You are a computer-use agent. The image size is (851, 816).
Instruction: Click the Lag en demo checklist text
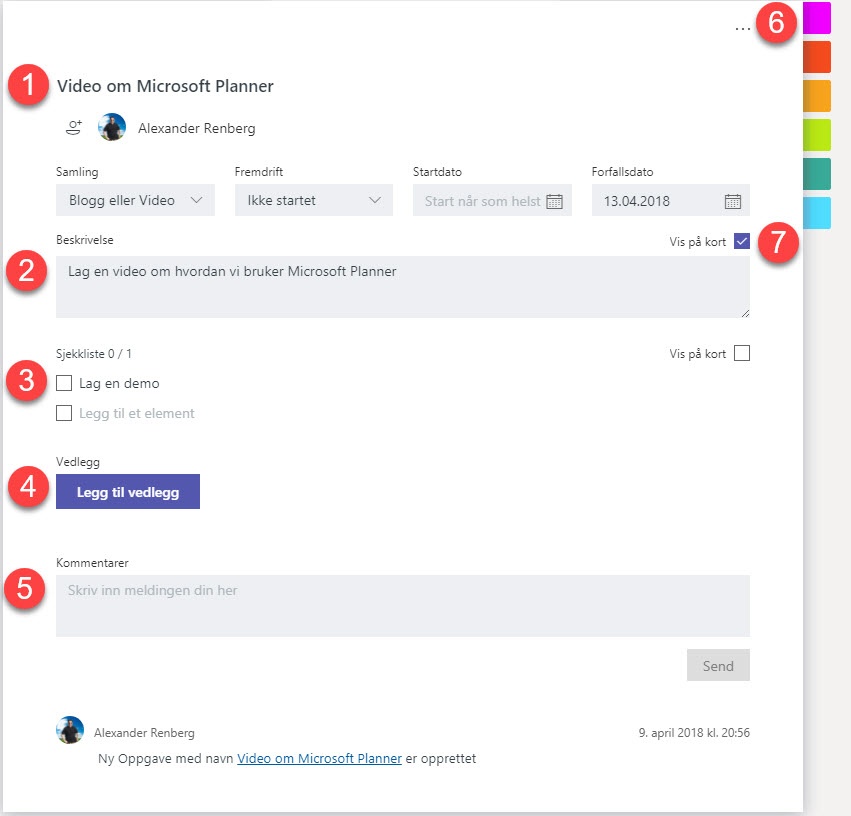(x=119, y=383)
